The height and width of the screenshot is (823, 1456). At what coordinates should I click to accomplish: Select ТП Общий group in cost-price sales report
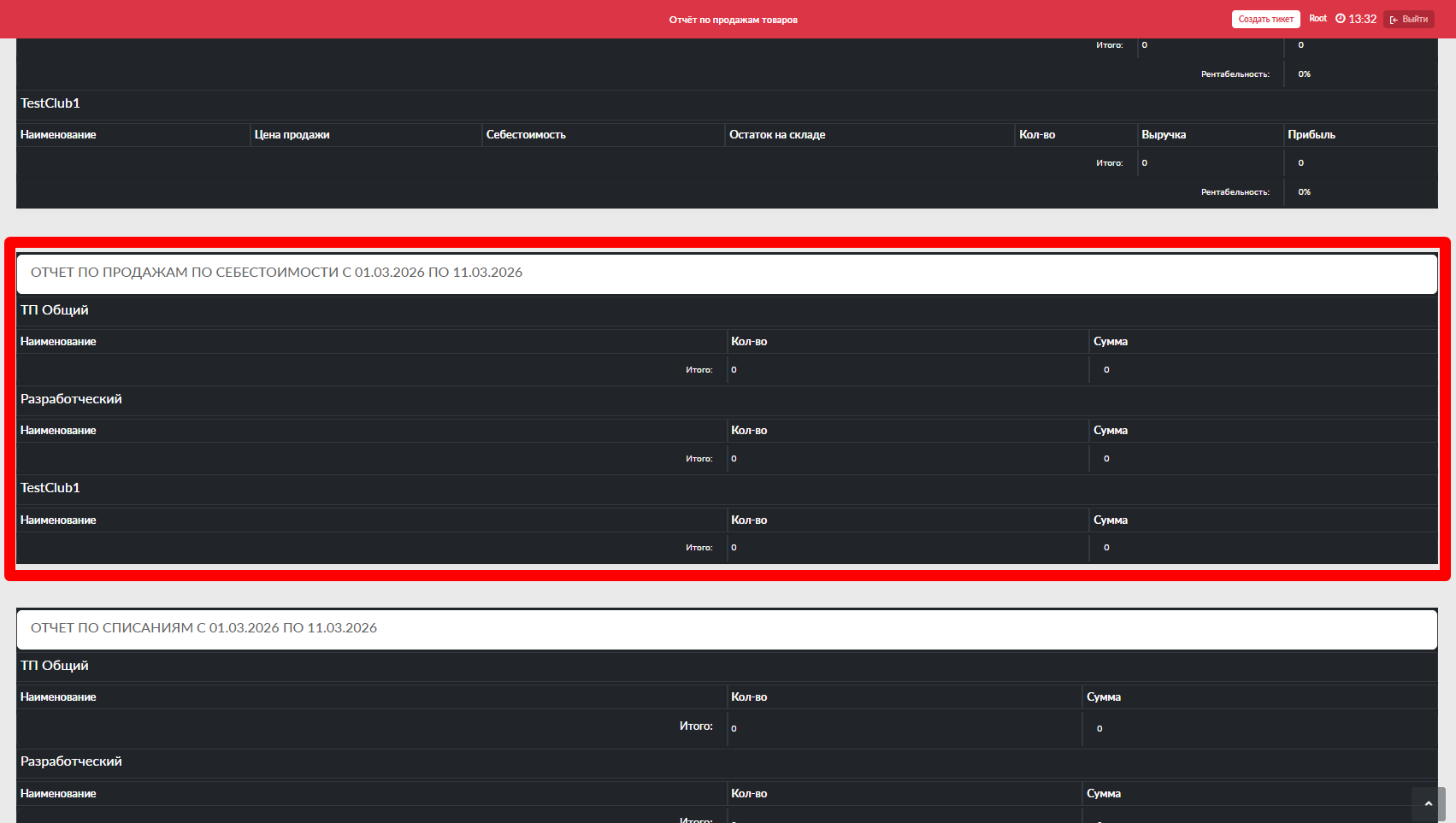[x=55, y=310]
